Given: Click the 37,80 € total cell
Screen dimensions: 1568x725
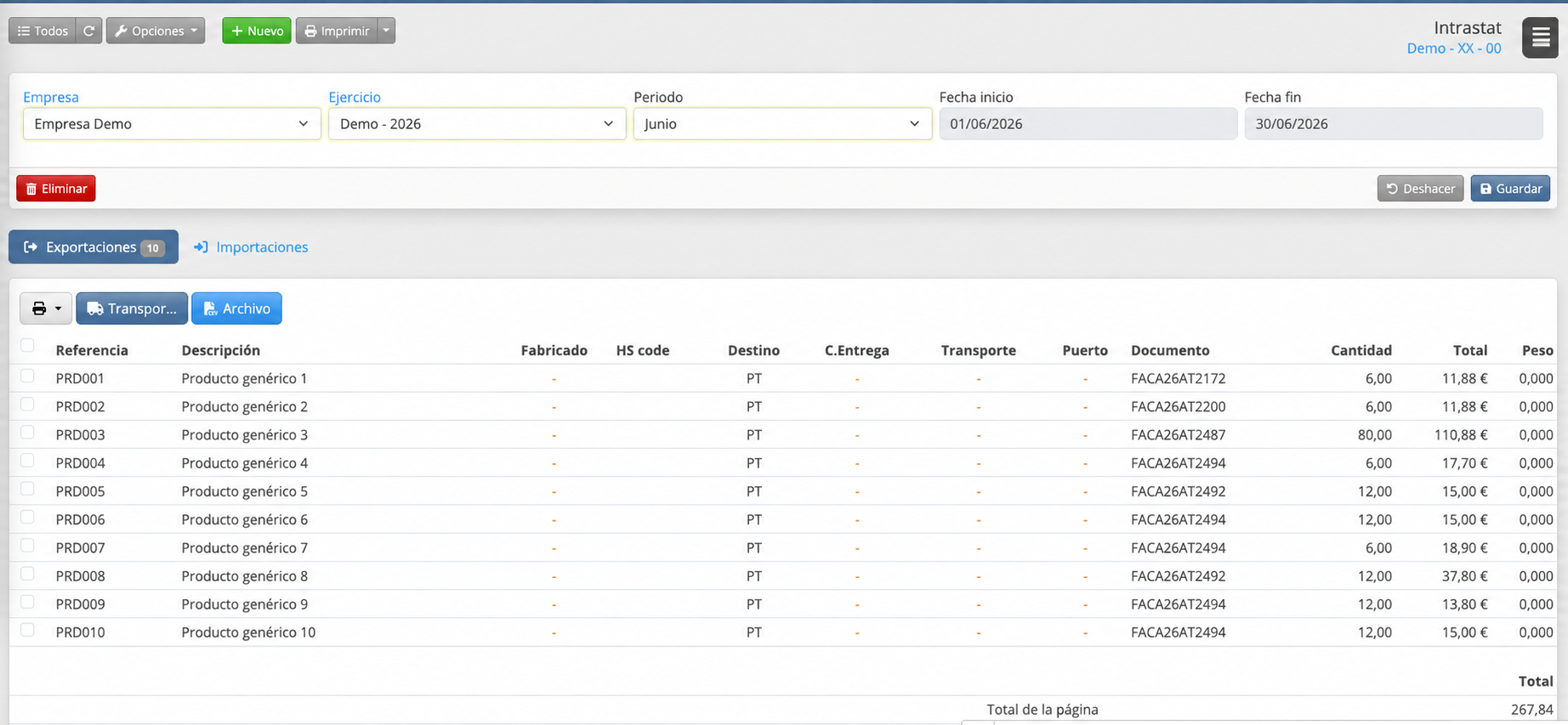Looking at the screenshot, I should [1465, 576].
